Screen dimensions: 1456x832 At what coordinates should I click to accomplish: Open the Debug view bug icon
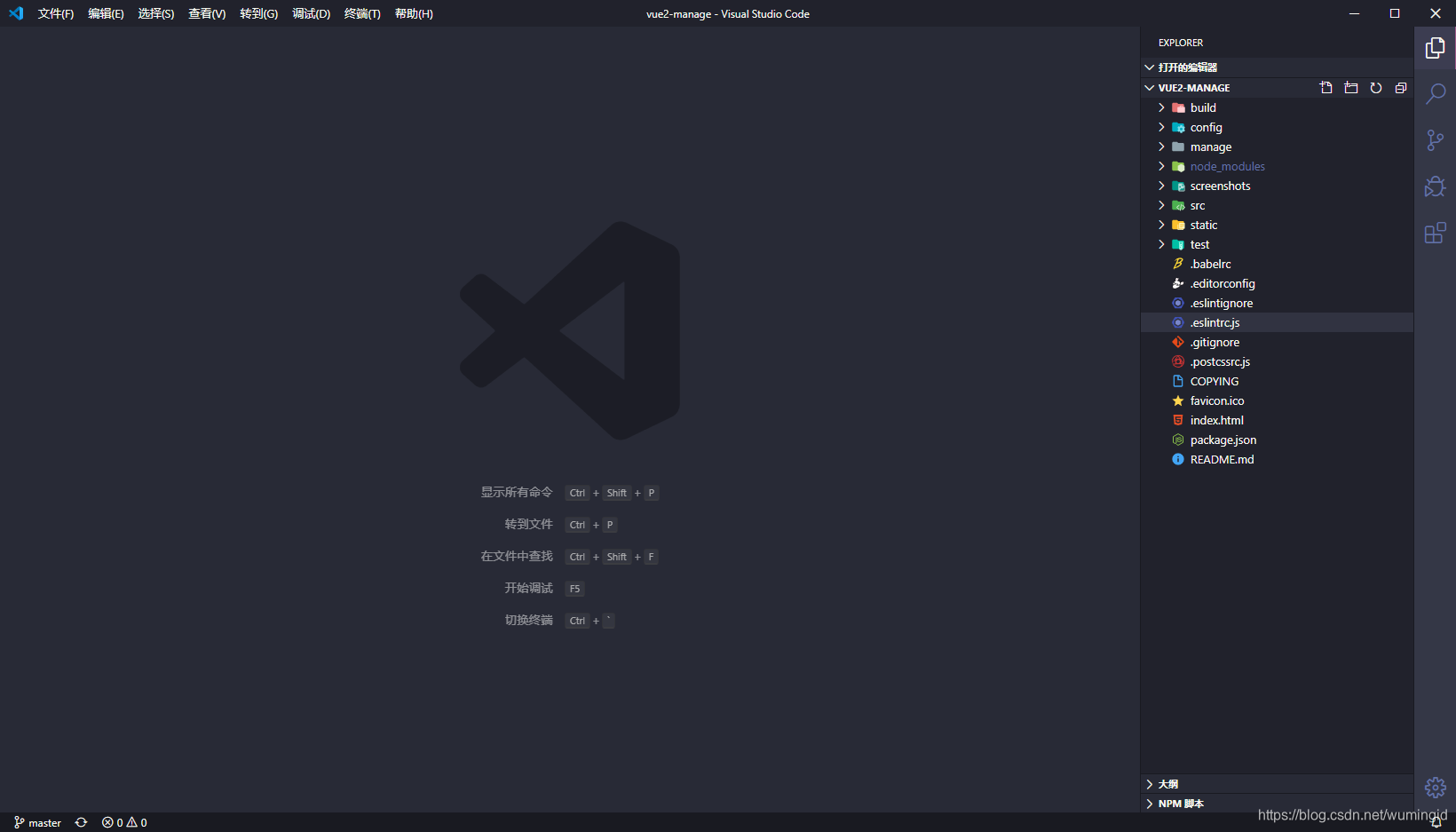point(1435,186)
